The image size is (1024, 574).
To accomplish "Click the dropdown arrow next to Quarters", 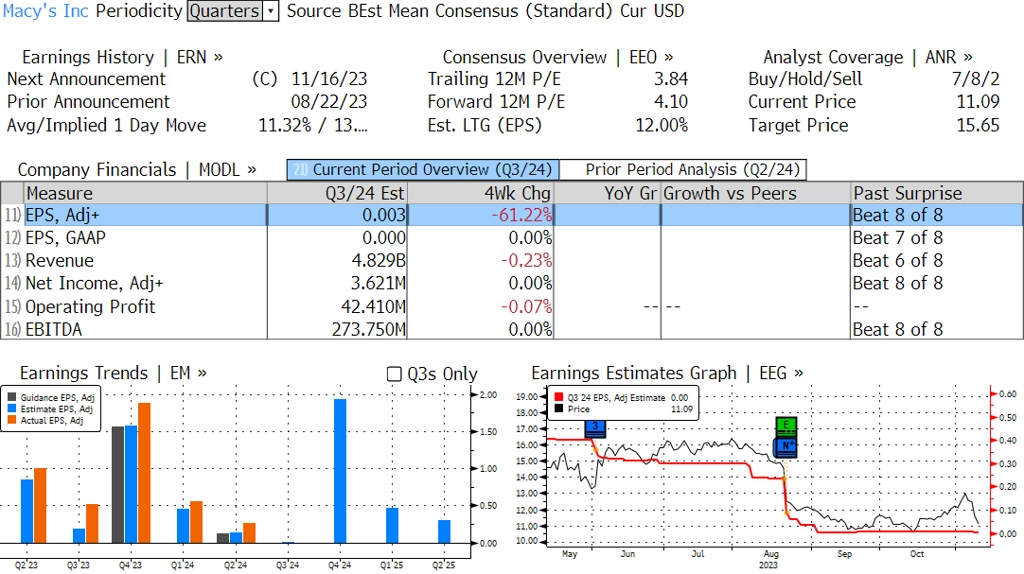I will [x=271, y=11].
